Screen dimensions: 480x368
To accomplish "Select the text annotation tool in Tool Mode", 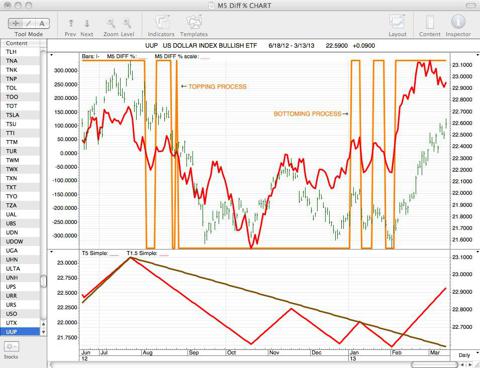I will [x=42, y=23].
